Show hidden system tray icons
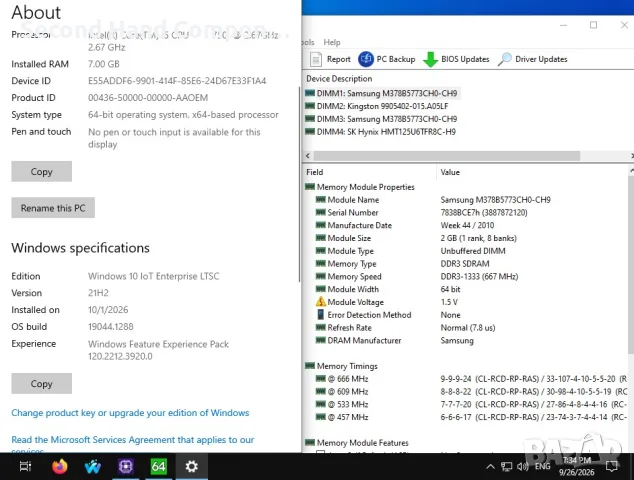This screenshot has width=634, height=480. point(490,467)
